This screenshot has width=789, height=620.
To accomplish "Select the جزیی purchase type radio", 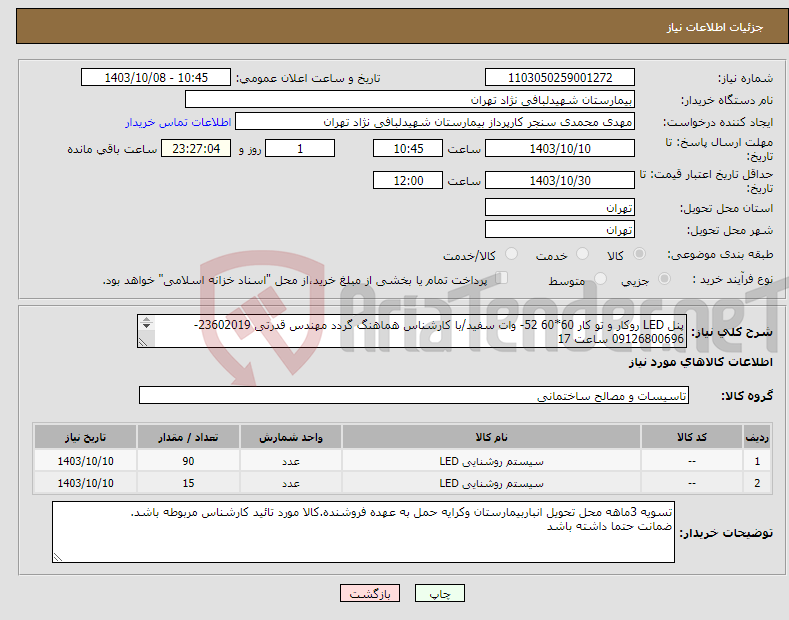I will [664, 278].
